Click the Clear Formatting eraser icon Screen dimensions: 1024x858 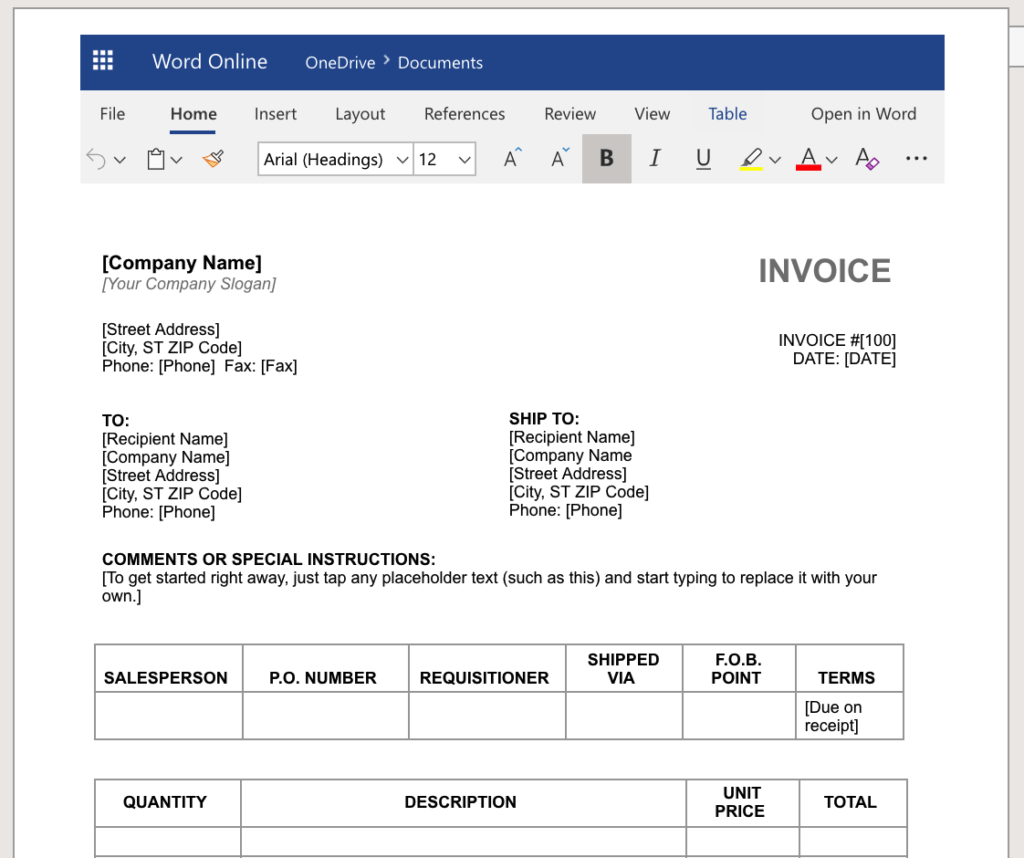pyautogui.click(x=867, y=158)
